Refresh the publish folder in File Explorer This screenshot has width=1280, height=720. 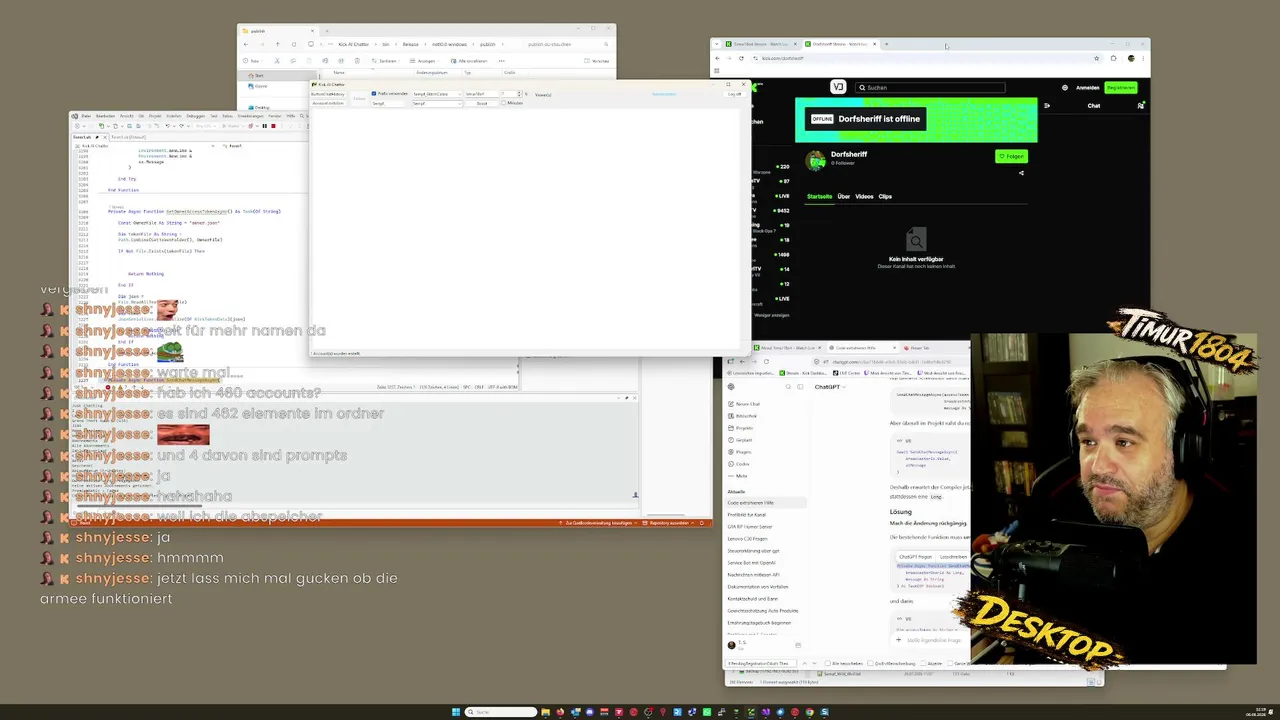click(x=294, y=44)
